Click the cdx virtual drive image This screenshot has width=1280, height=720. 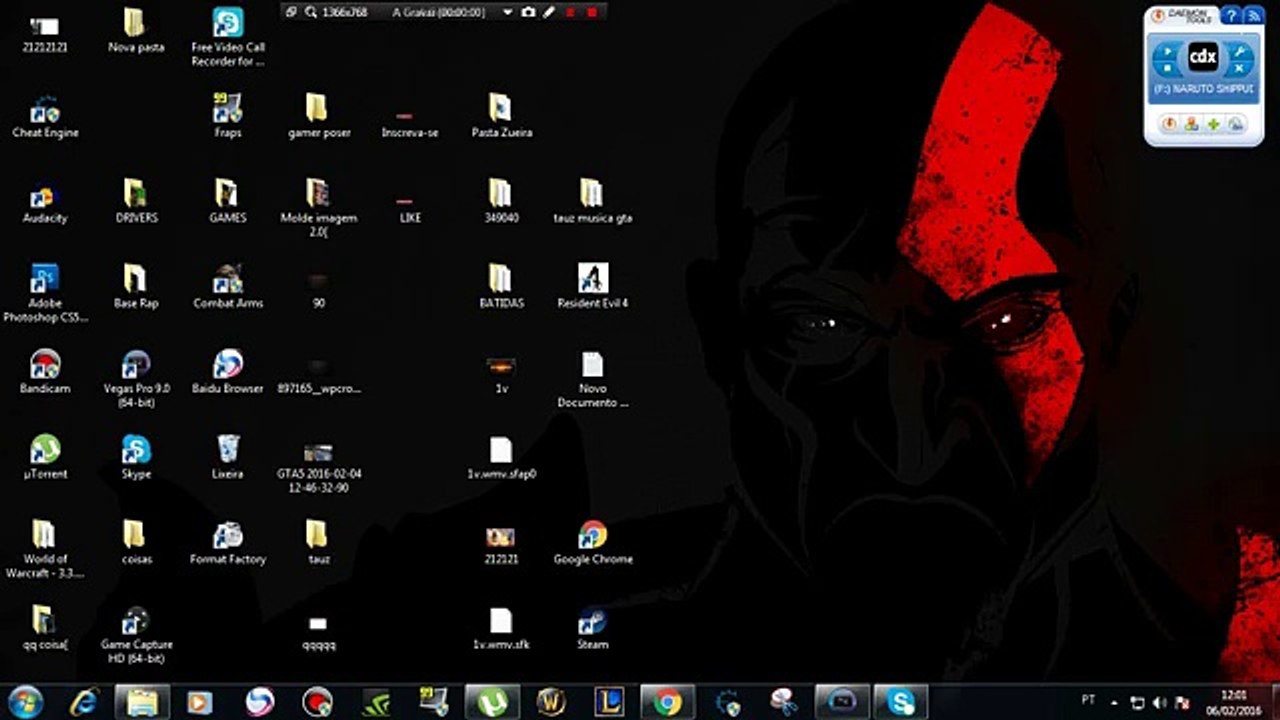point(1202,58)
